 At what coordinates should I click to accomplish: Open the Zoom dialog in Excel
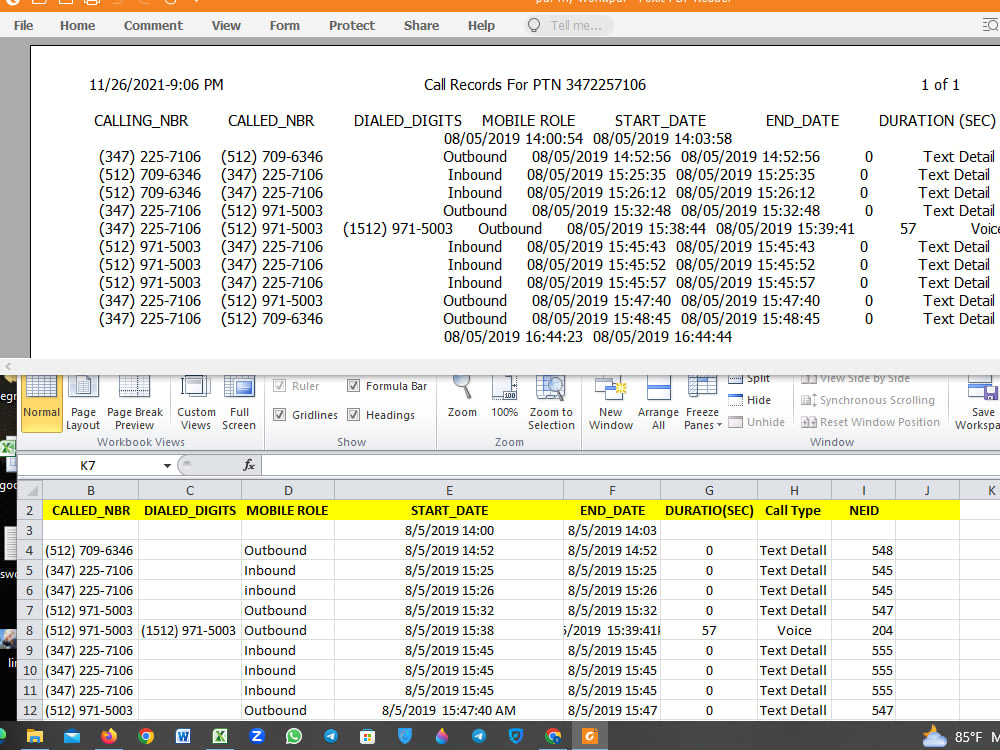point(462,398)
